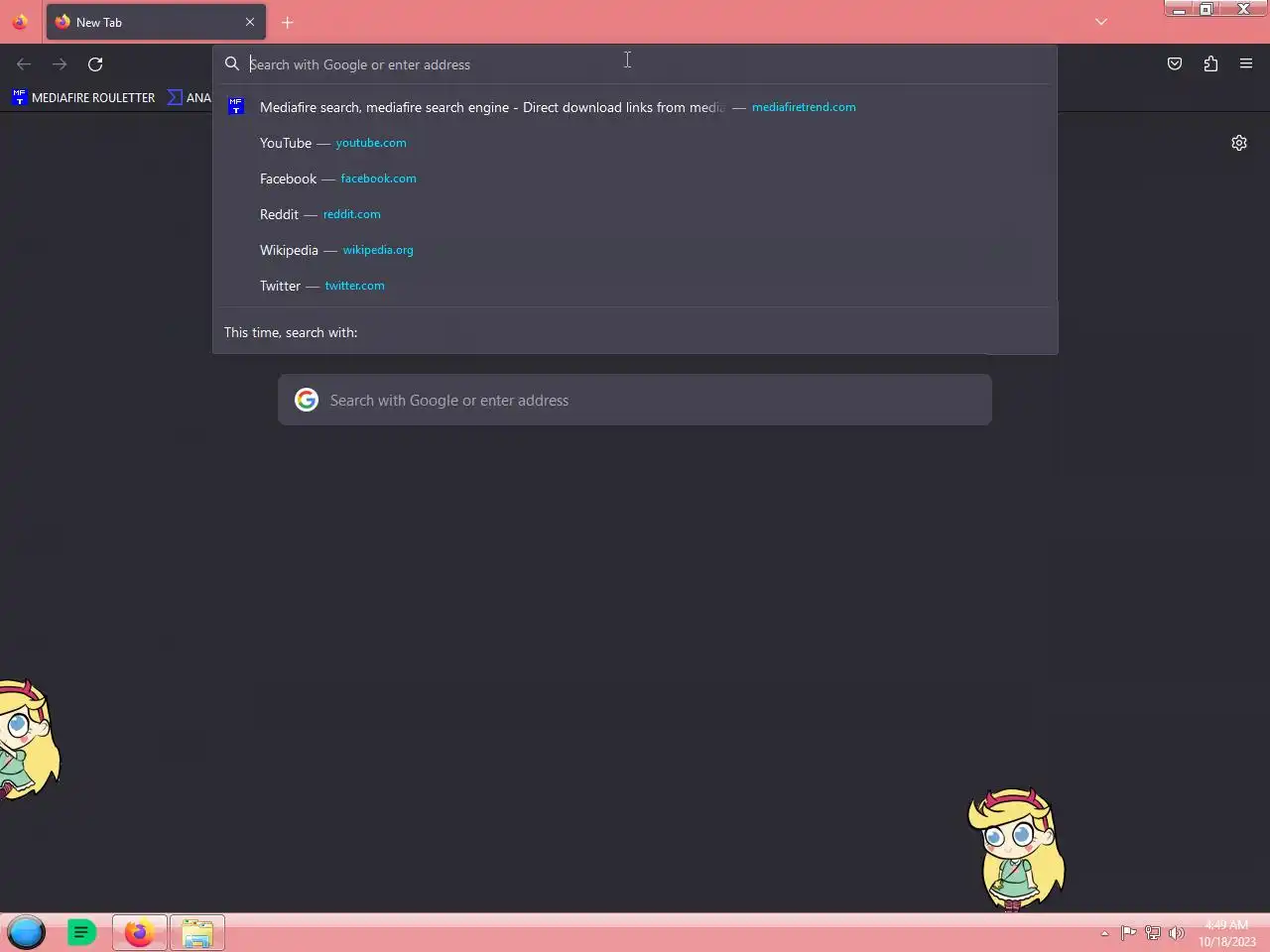Open Action Center flag icon

(x=1128, y=933)
